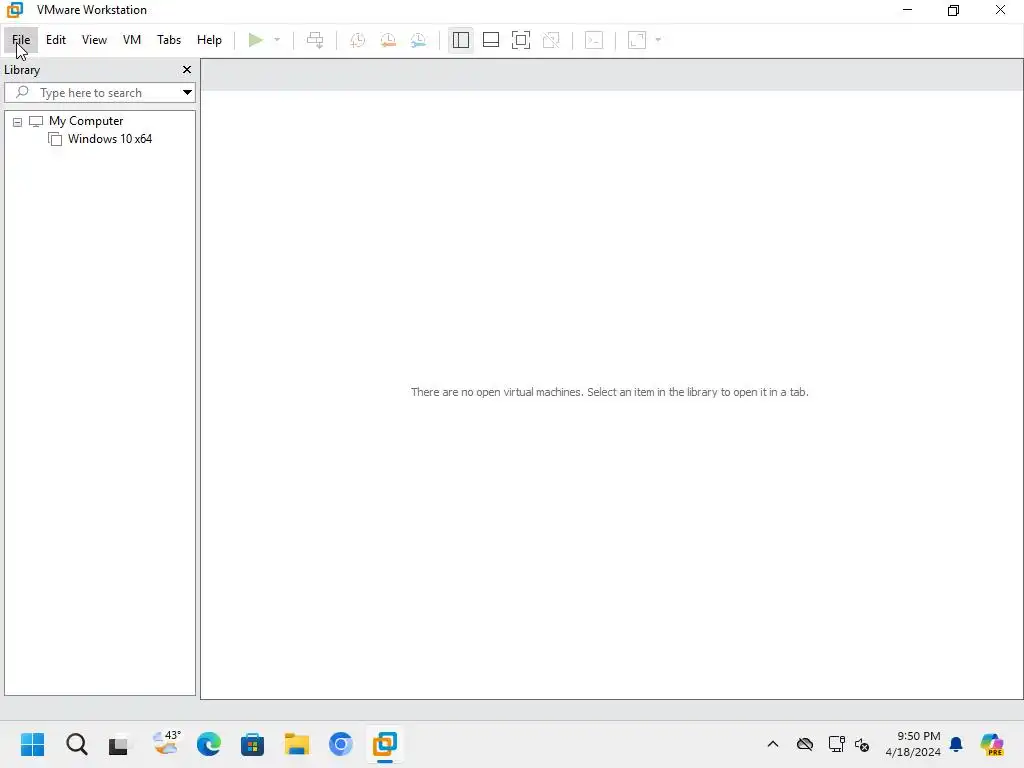
Task: Open the File menu
Action: pyautogui.click(x=21, y=40)
